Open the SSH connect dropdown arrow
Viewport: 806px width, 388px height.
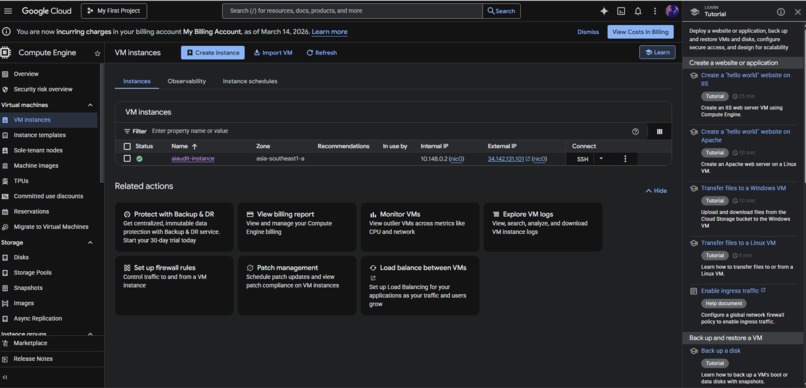601,159
